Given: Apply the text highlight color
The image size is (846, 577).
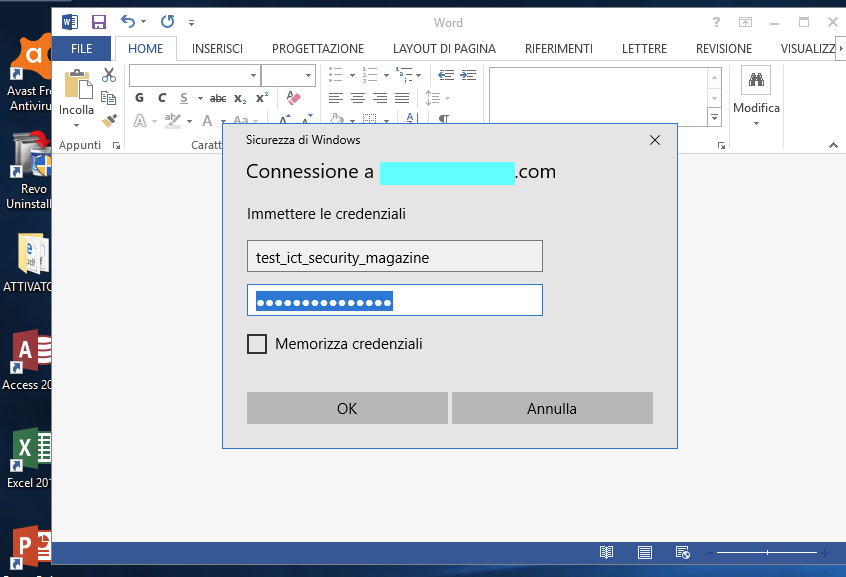Looking at the screenshot, I should pos(173,120).
